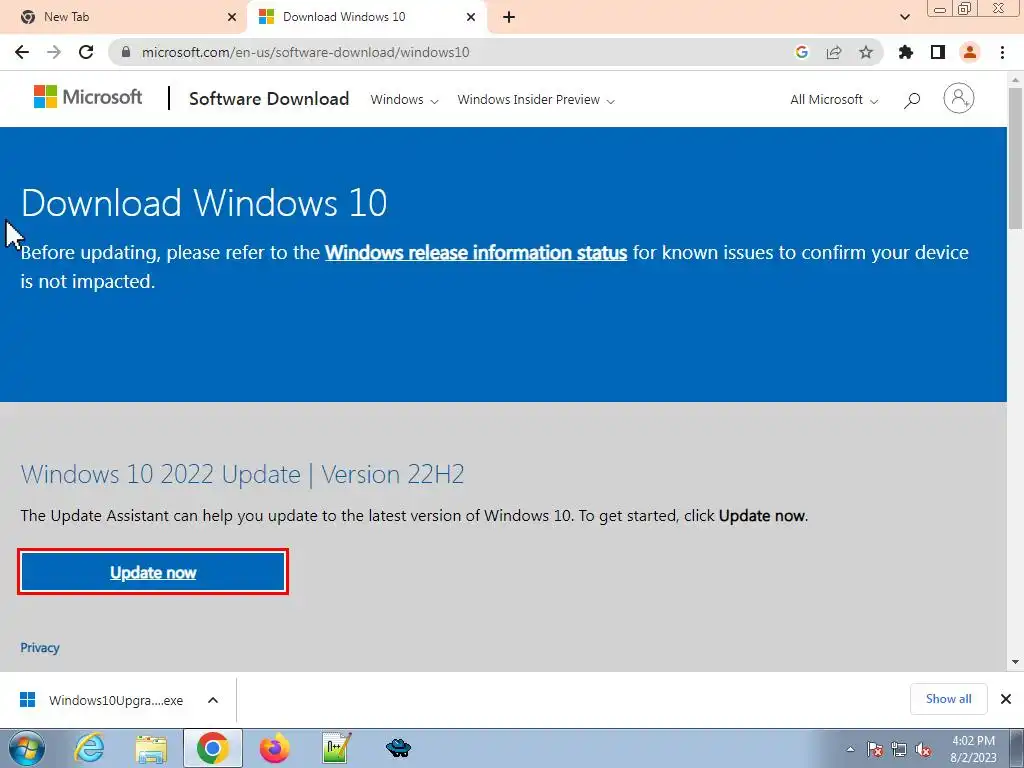This screenshot has height=768, width=1024.
Task: Reload the page with the refresh icon
Action: tap(86, 52)
